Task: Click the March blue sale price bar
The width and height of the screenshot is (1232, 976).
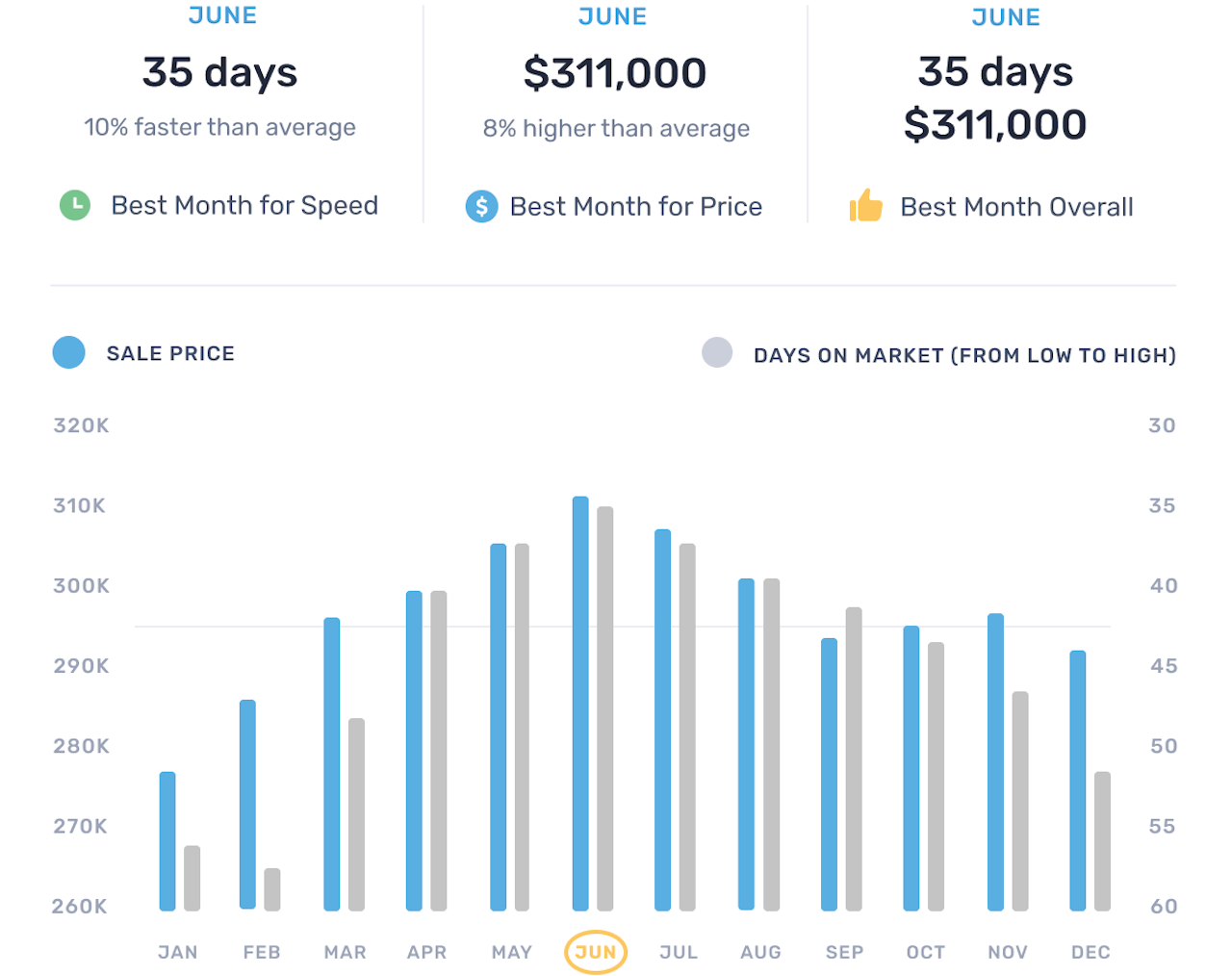Action: (332, 763)
